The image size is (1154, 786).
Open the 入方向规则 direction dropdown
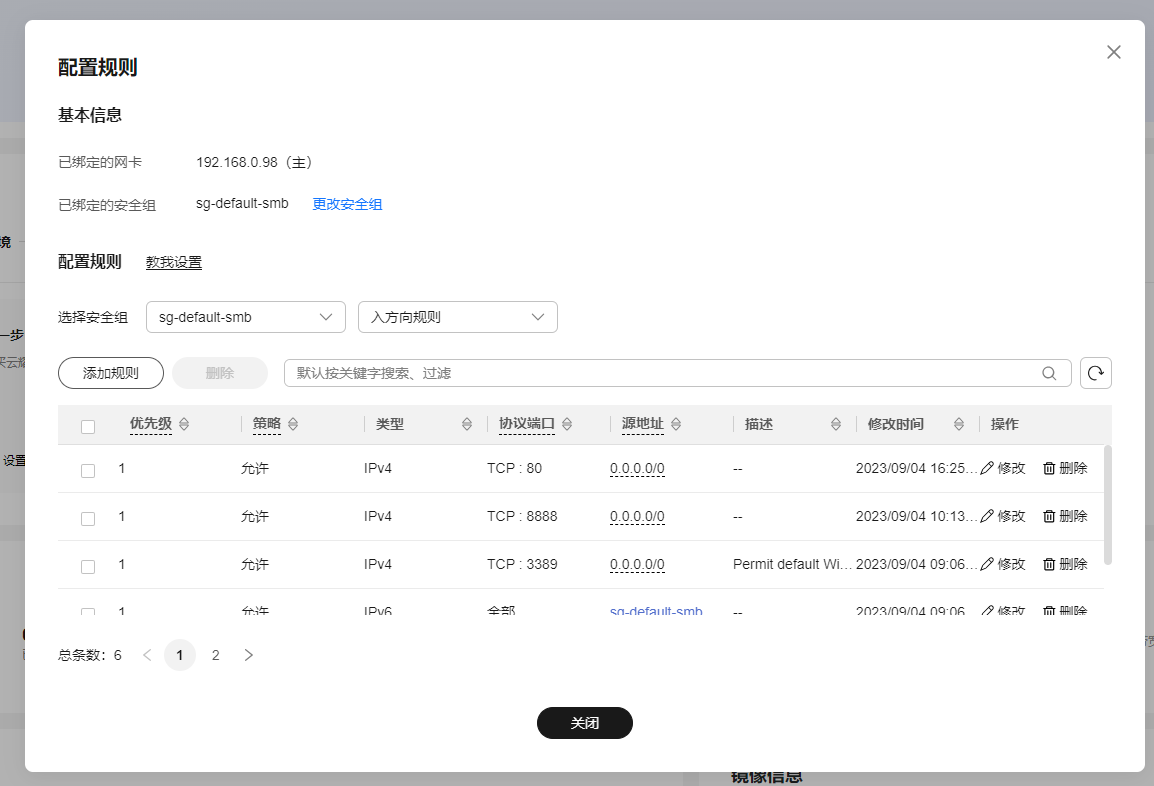click(457, 316)
